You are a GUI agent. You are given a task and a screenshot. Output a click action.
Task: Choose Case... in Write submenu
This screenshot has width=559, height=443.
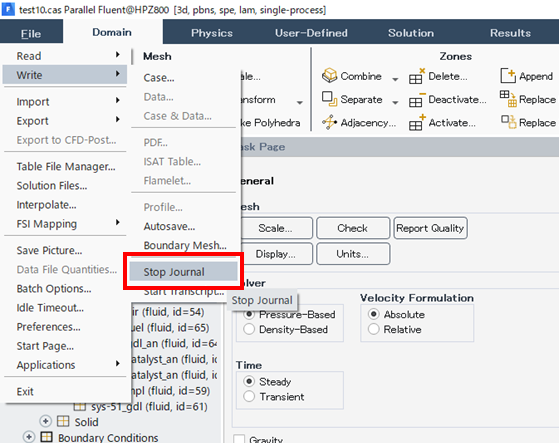point(159,77)
